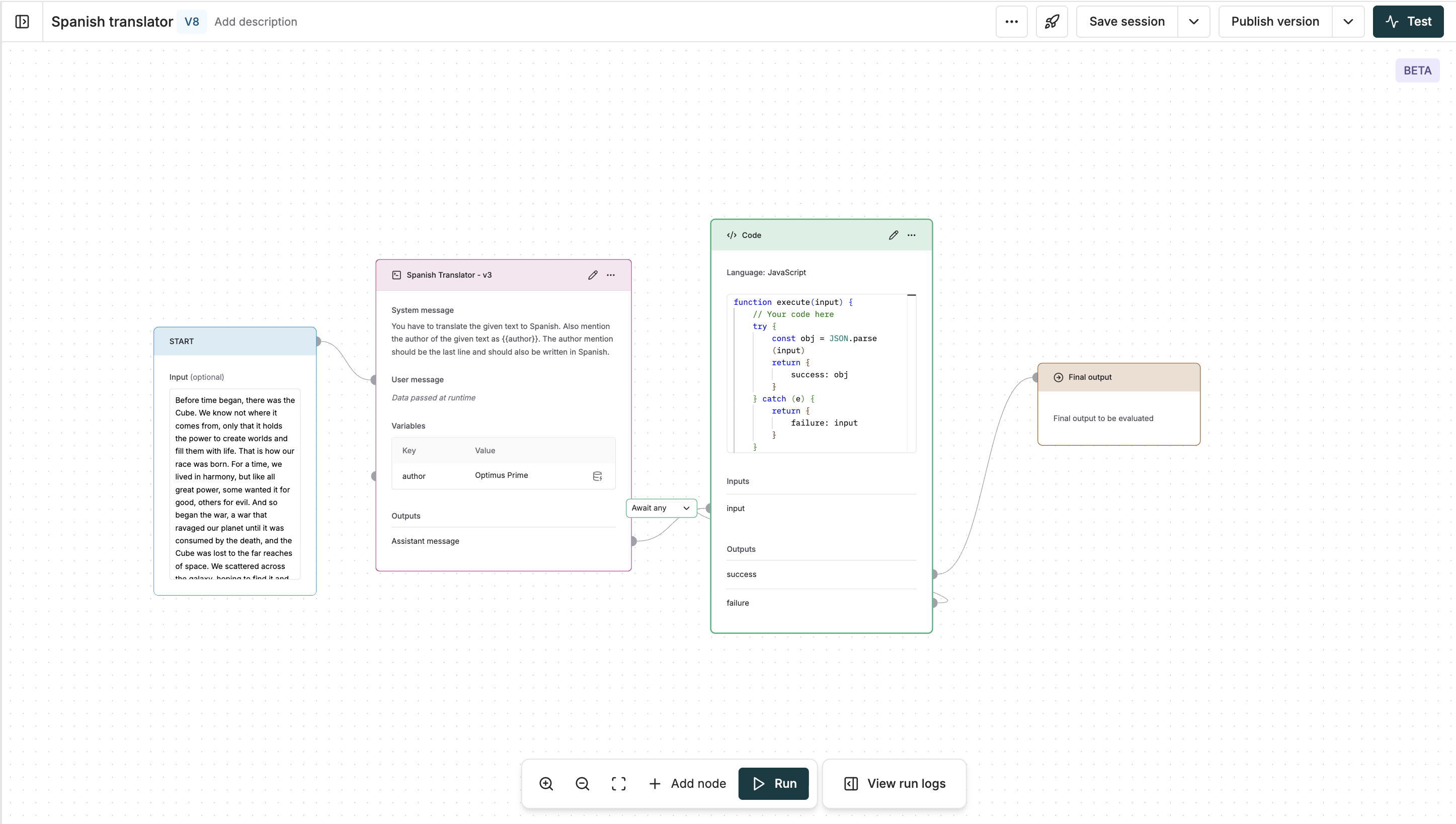
Task: Click the V8 version badge
Action: tap(191, 22)
